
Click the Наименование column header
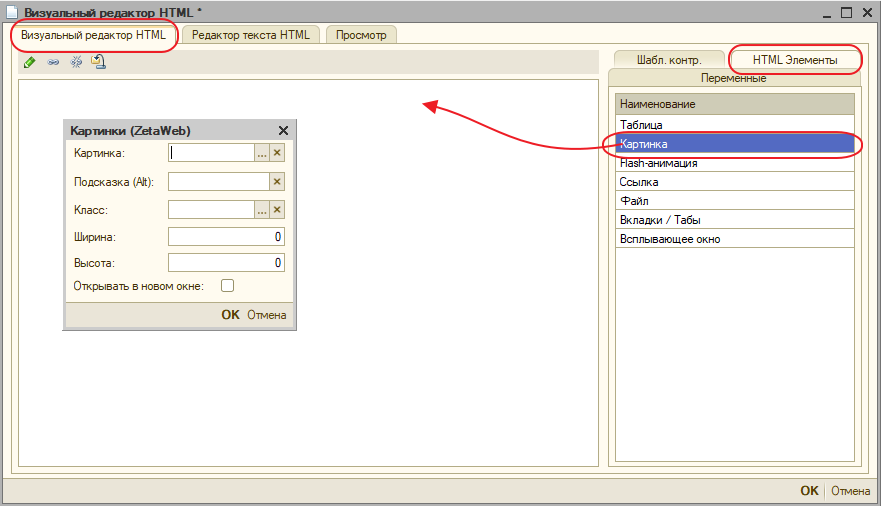point(735,104)
